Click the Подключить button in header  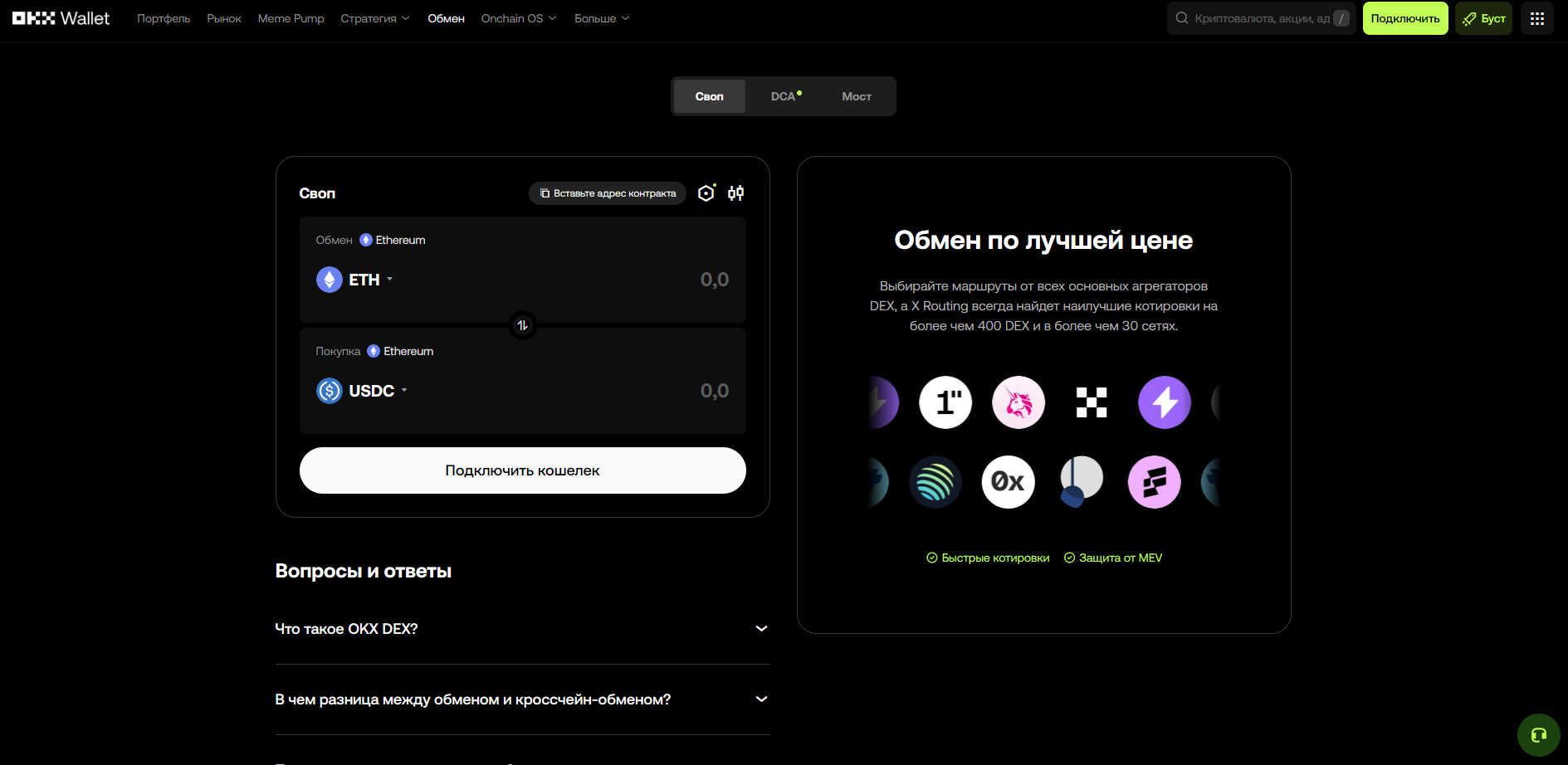click(x=1405, y=18)
